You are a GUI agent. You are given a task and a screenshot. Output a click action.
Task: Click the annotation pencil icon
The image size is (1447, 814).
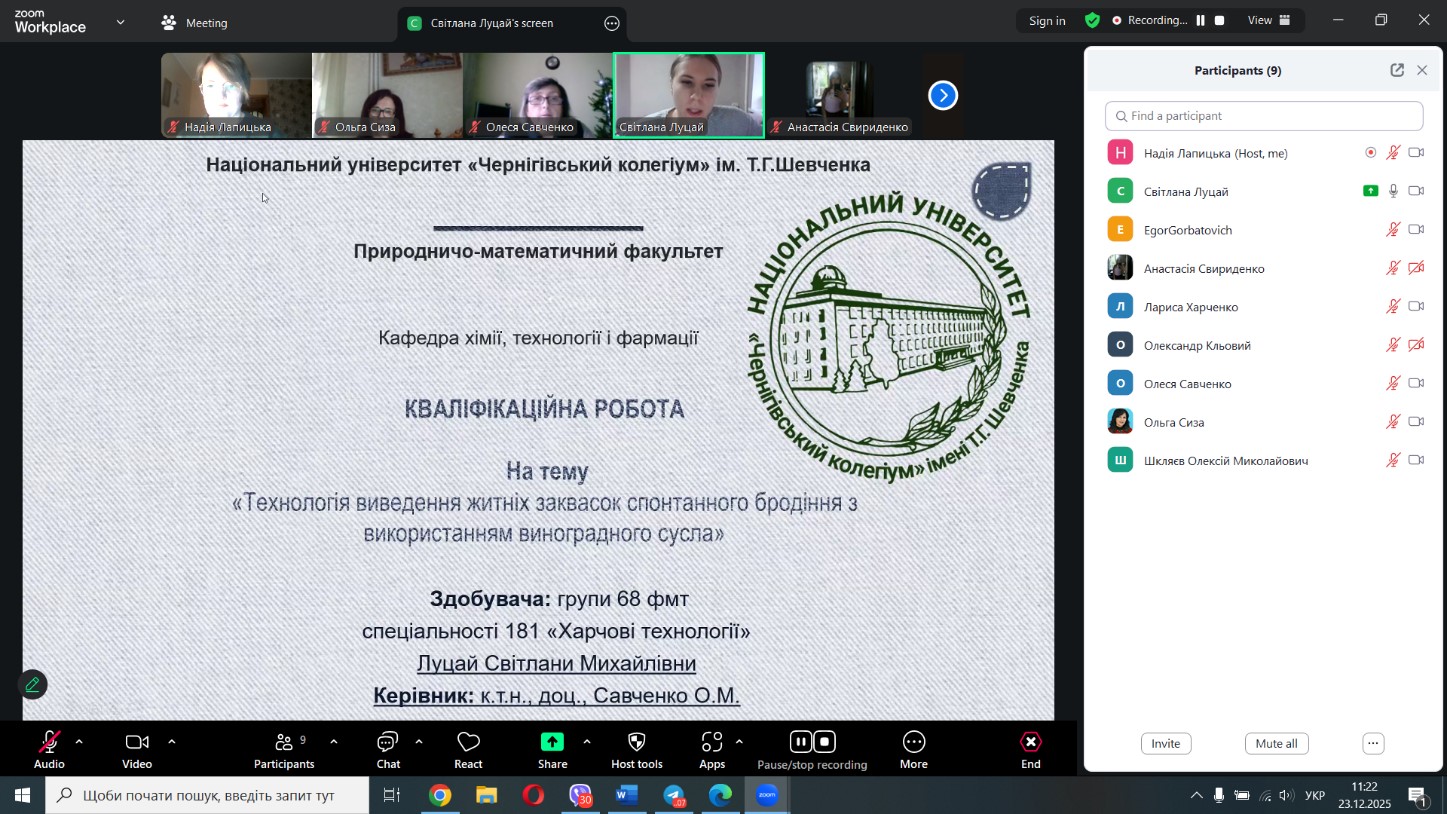33,685
